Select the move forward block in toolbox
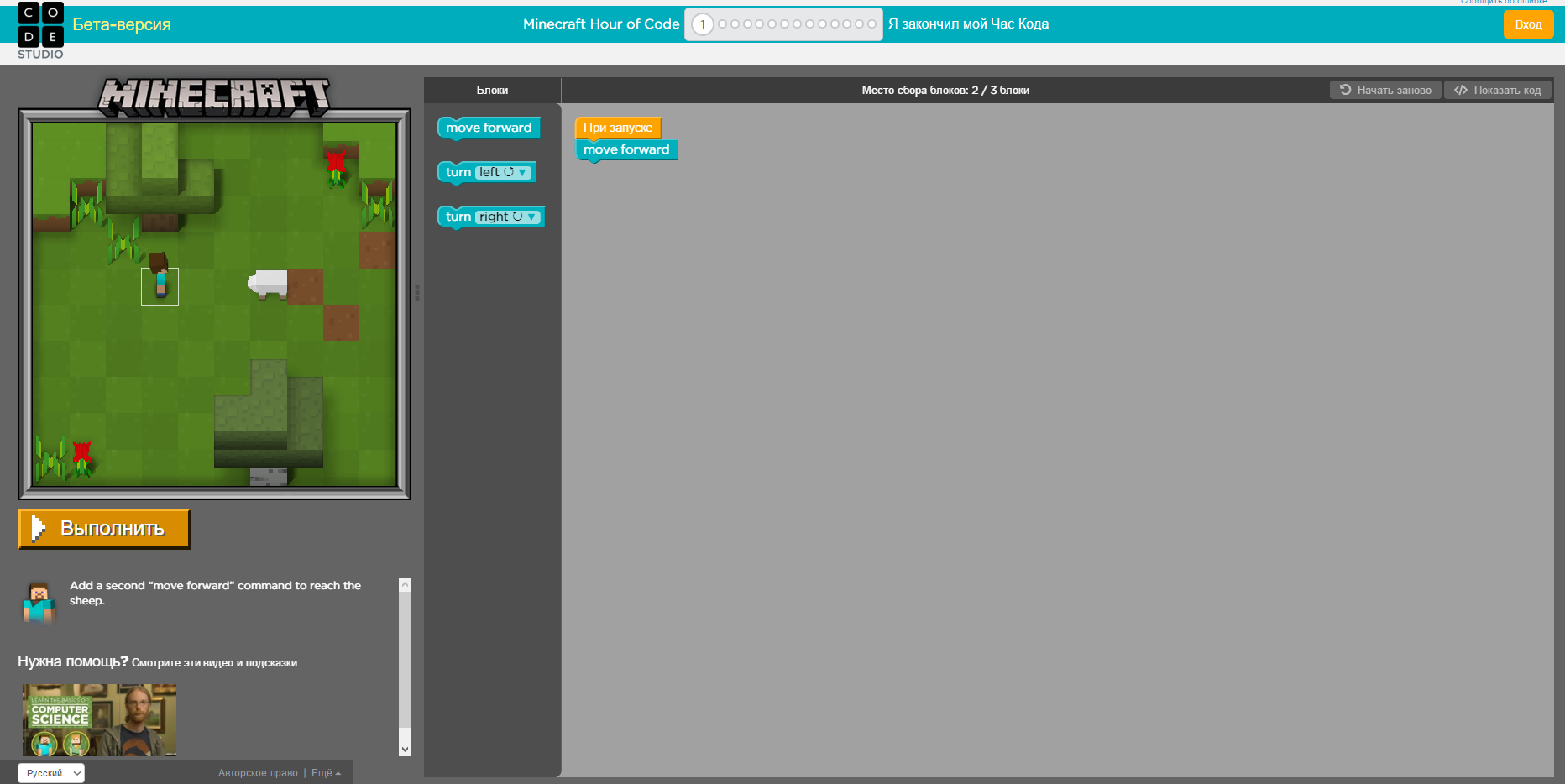The image size is (1565, 784). (489, 128)
